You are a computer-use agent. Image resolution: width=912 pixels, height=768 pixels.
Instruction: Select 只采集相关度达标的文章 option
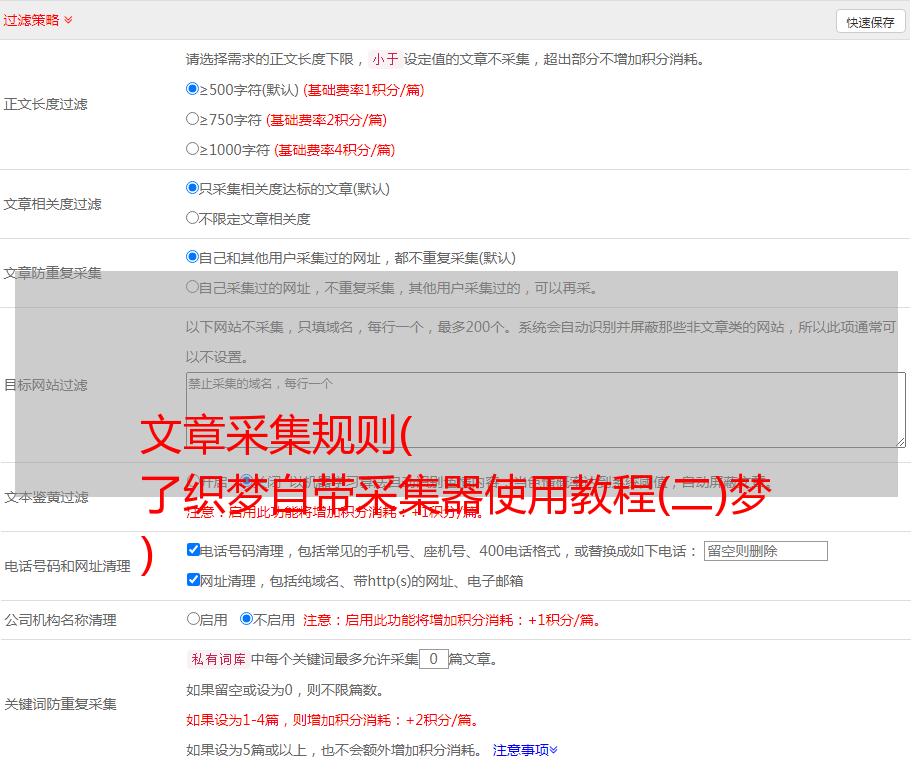click(x=193, y=187)
